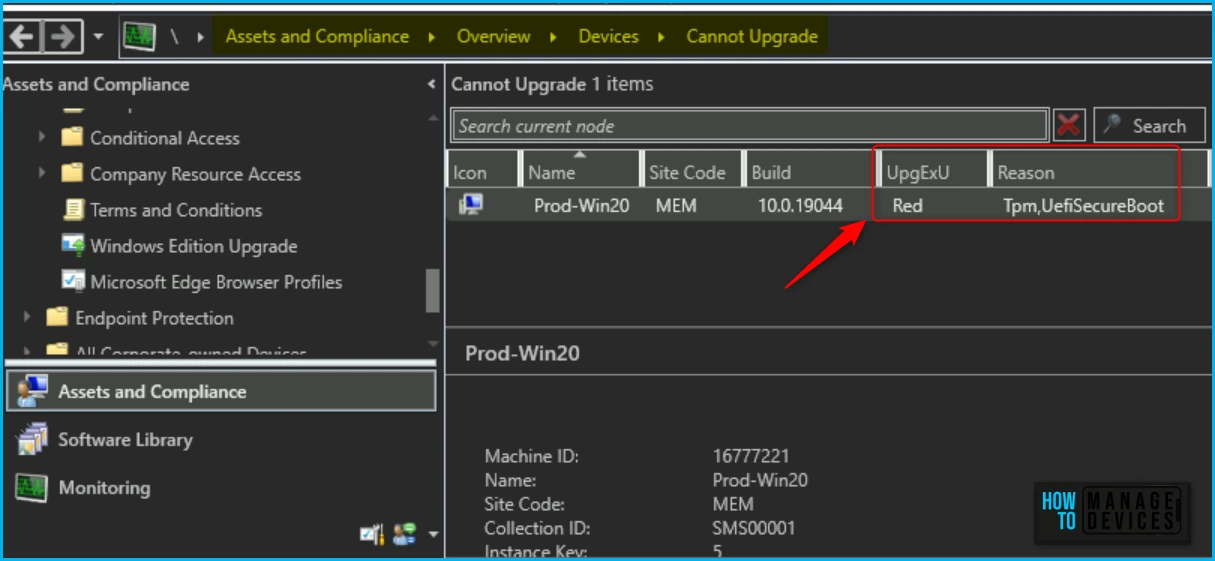Select Cannot Upgrade breadcrumb
The height and width of the screenshot is (561, 1215).
[752, 37]
